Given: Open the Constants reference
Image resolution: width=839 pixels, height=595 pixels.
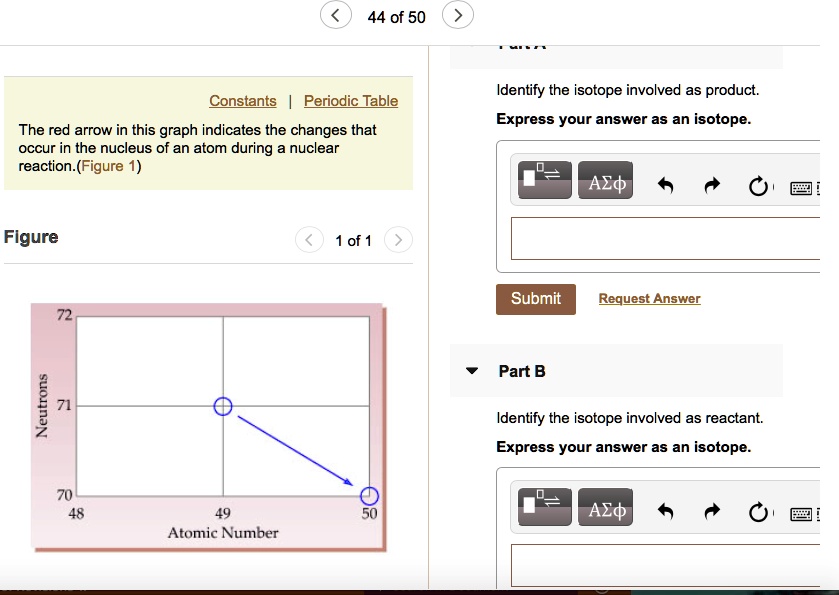Looking at the screenshot, I should (242, 100).
